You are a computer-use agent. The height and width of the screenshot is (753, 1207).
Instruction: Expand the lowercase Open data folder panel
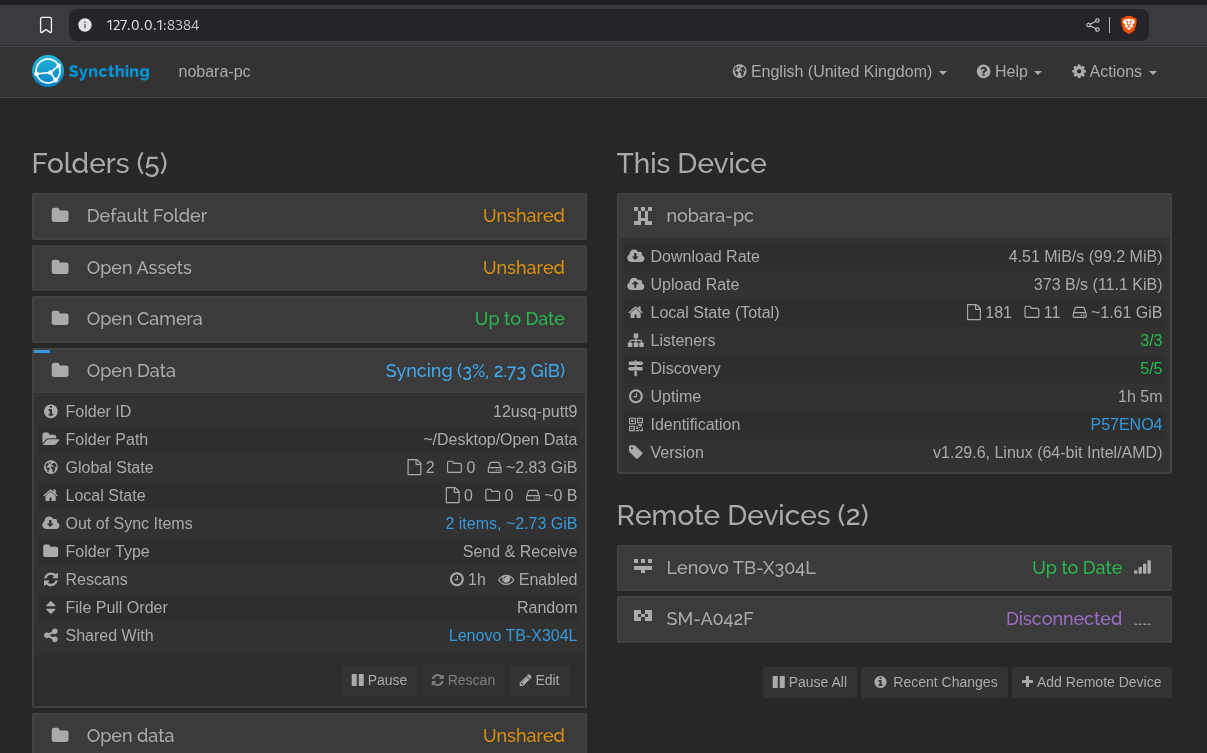click(x=309, y=735)
